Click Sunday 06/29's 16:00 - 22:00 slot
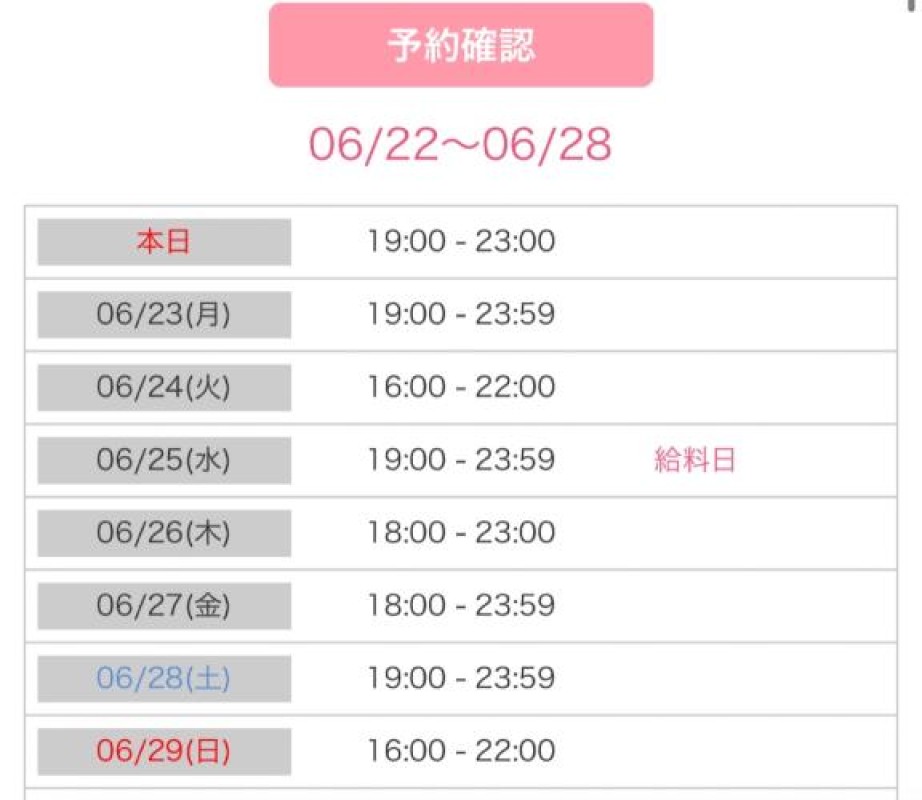922x800 pixels. [x=462, y=751]
